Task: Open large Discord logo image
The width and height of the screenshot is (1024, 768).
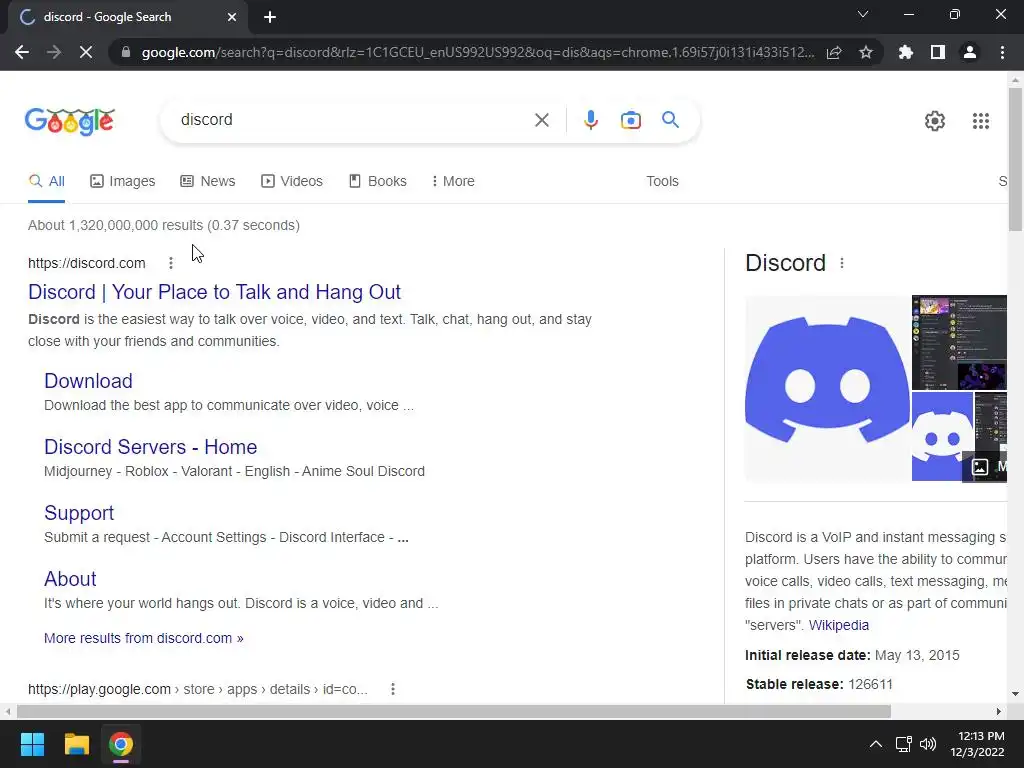Action: pos(827,388)
